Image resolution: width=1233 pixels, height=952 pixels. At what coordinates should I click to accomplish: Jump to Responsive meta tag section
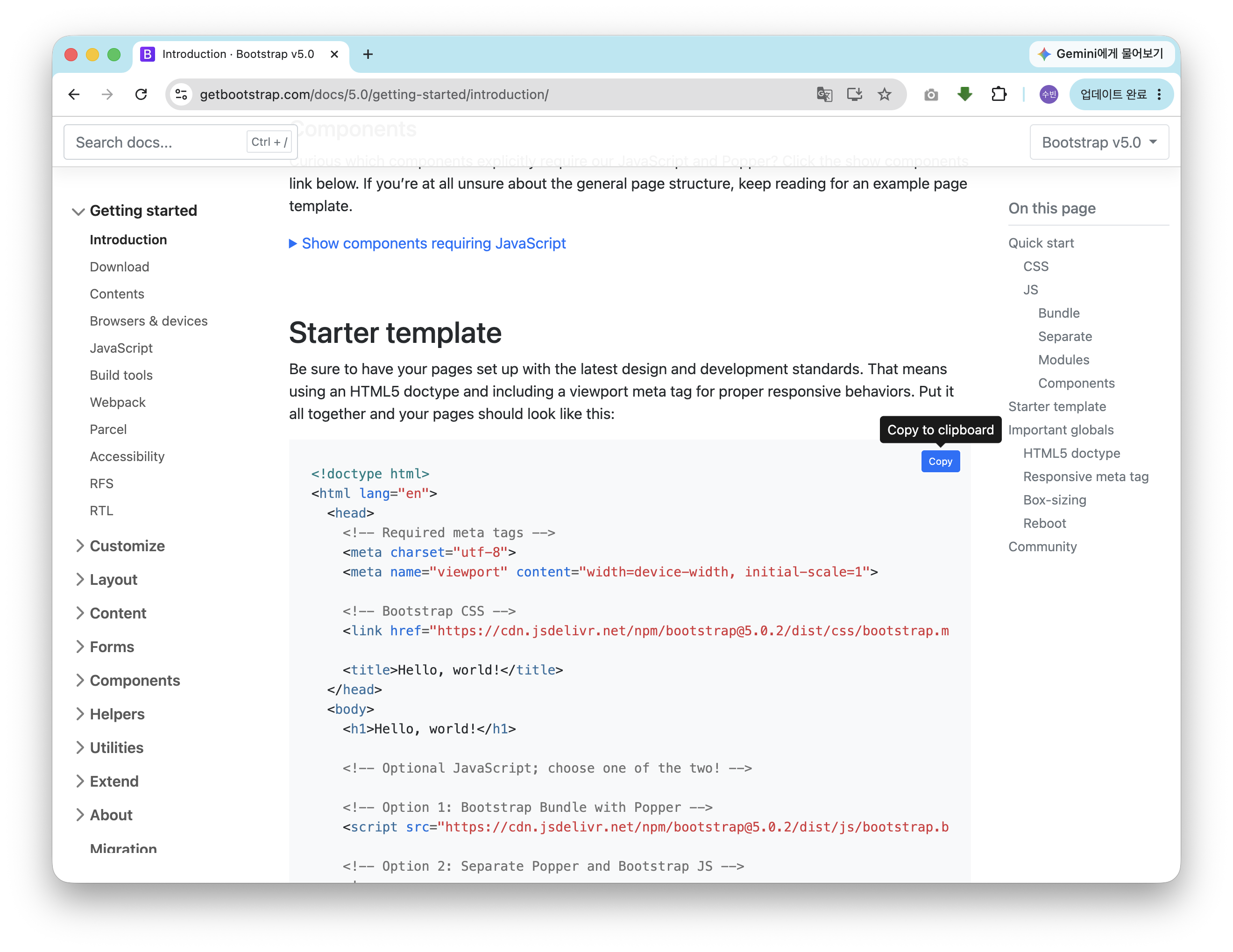coord(1086,477)
